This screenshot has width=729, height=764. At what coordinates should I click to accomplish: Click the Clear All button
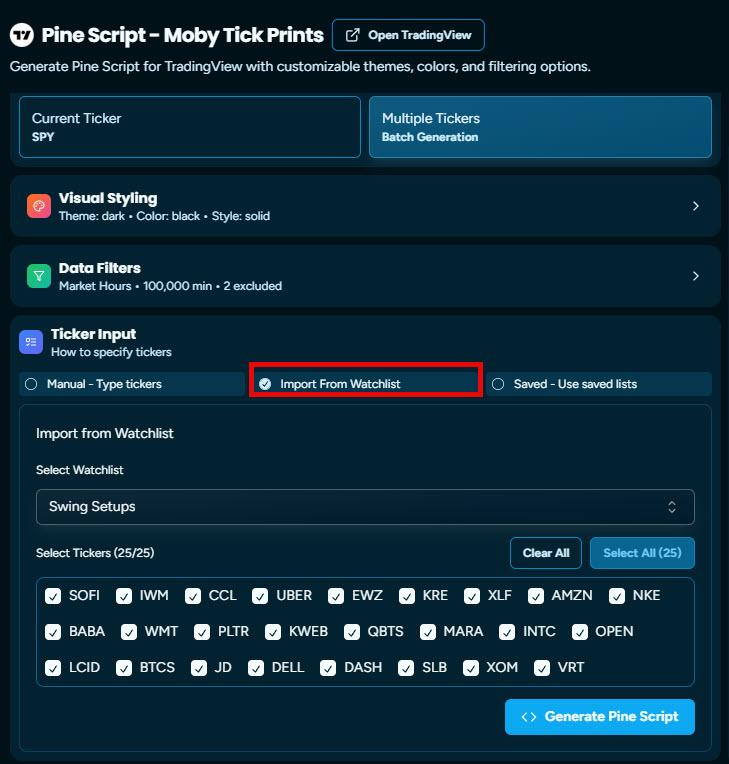(x=546, y=553)
